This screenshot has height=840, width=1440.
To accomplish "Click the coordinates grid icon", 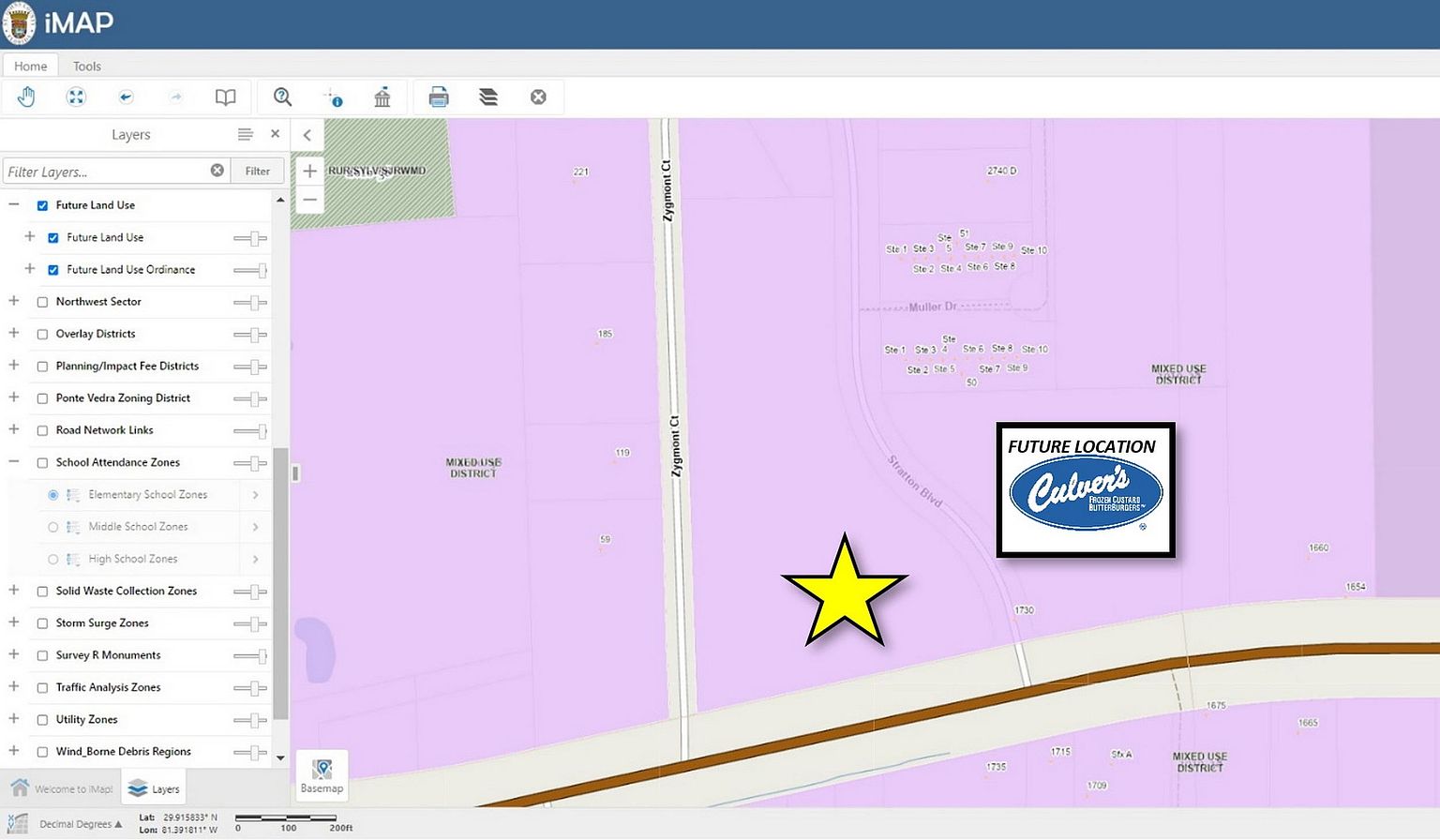I will (17, 823).
